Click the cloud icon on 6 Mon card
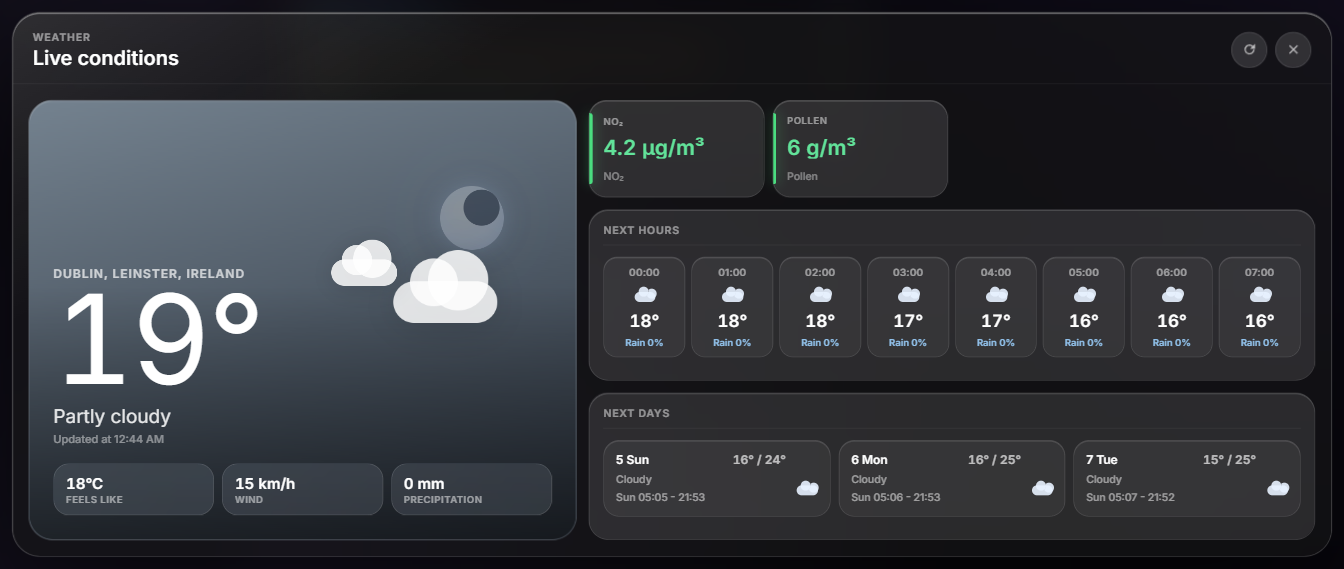This screenshot has height=569, width=1344. tap(1043, 488)
